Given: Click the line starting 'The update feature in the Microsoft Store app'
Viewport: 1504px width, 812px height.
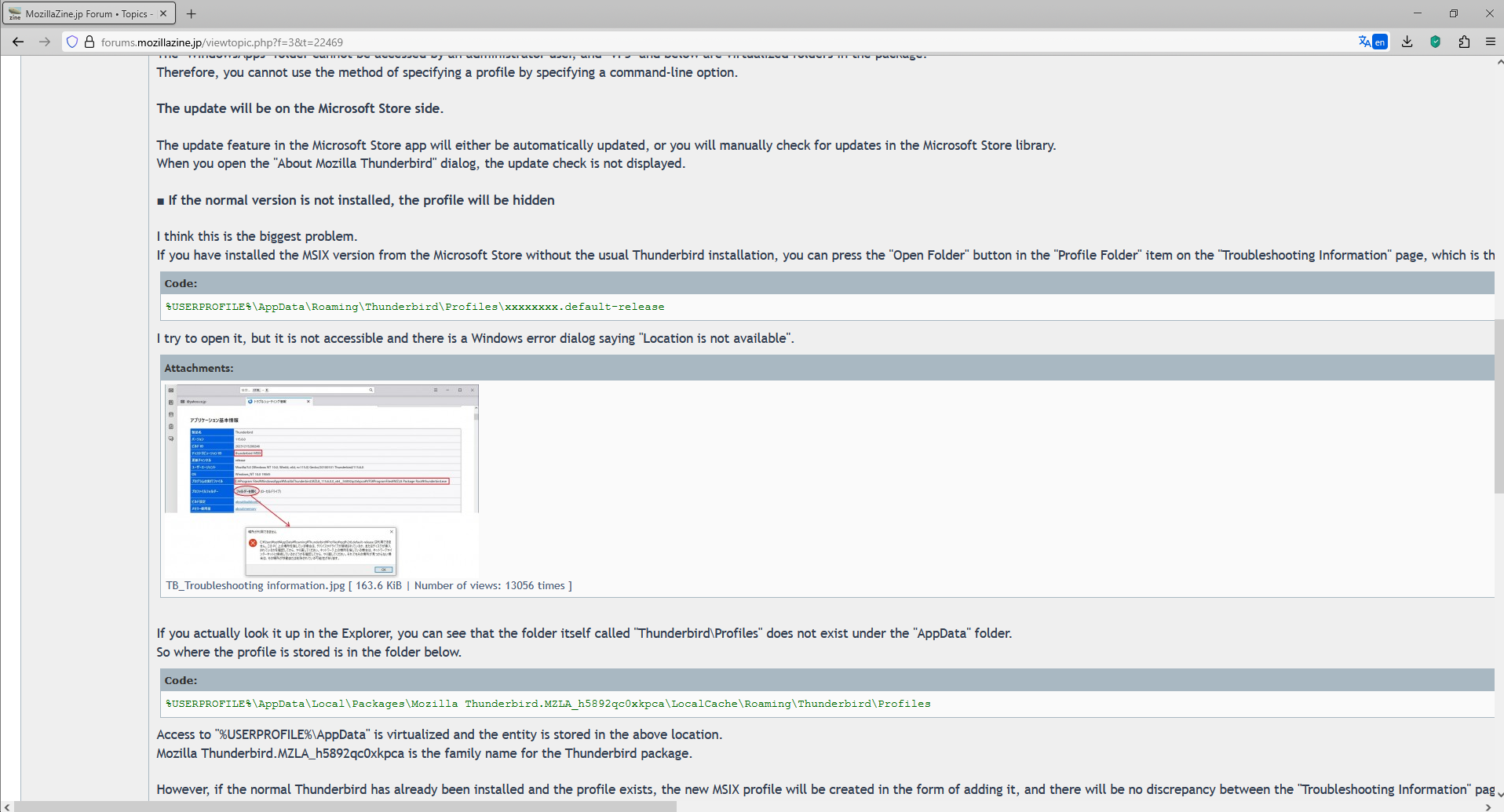Looking at the screenshot, I should pyautogui.click(x=606, y=145).
